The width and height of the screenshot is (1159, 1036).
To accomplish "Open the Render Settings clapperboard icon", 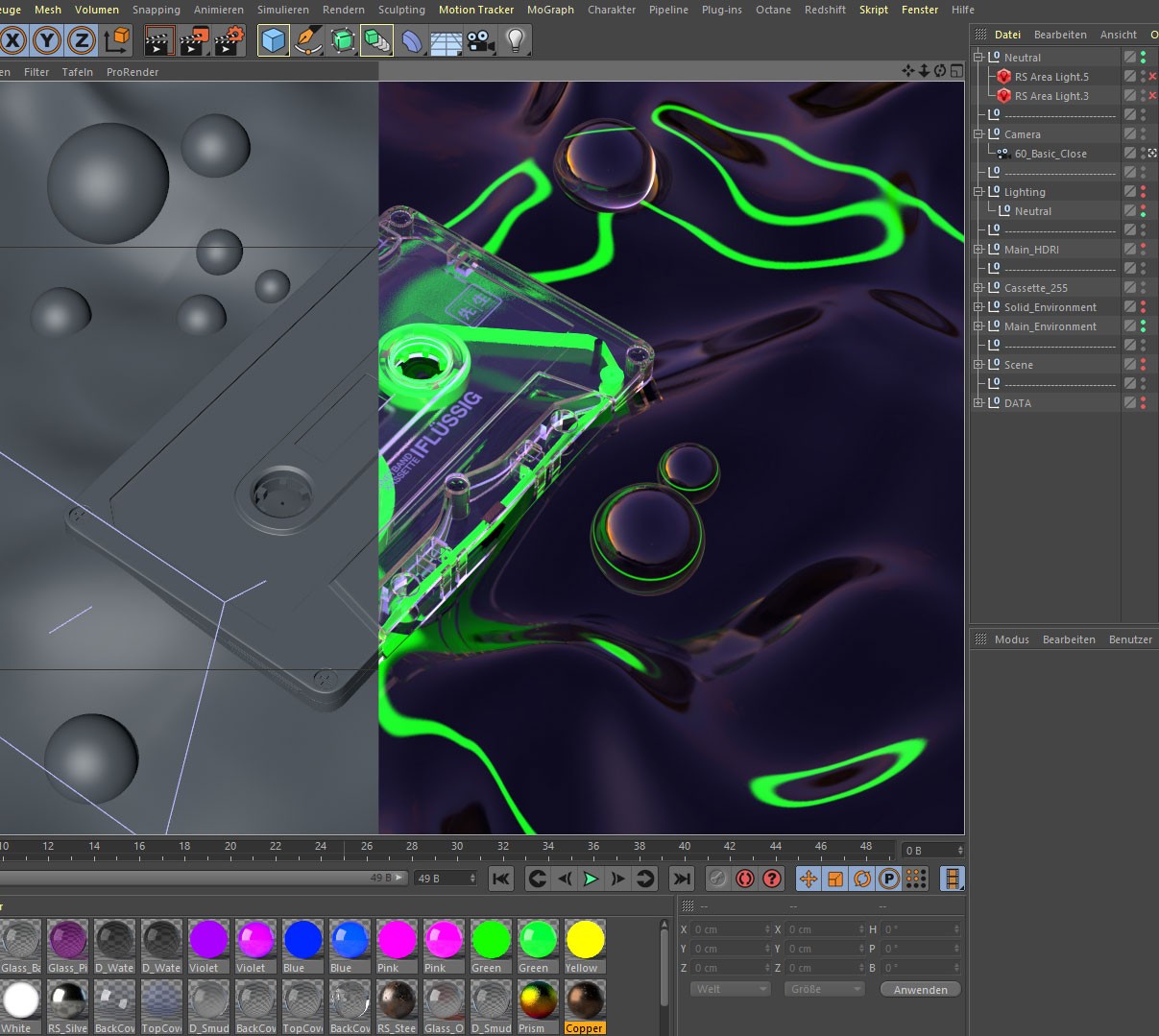I will click(x=229, y=41).
